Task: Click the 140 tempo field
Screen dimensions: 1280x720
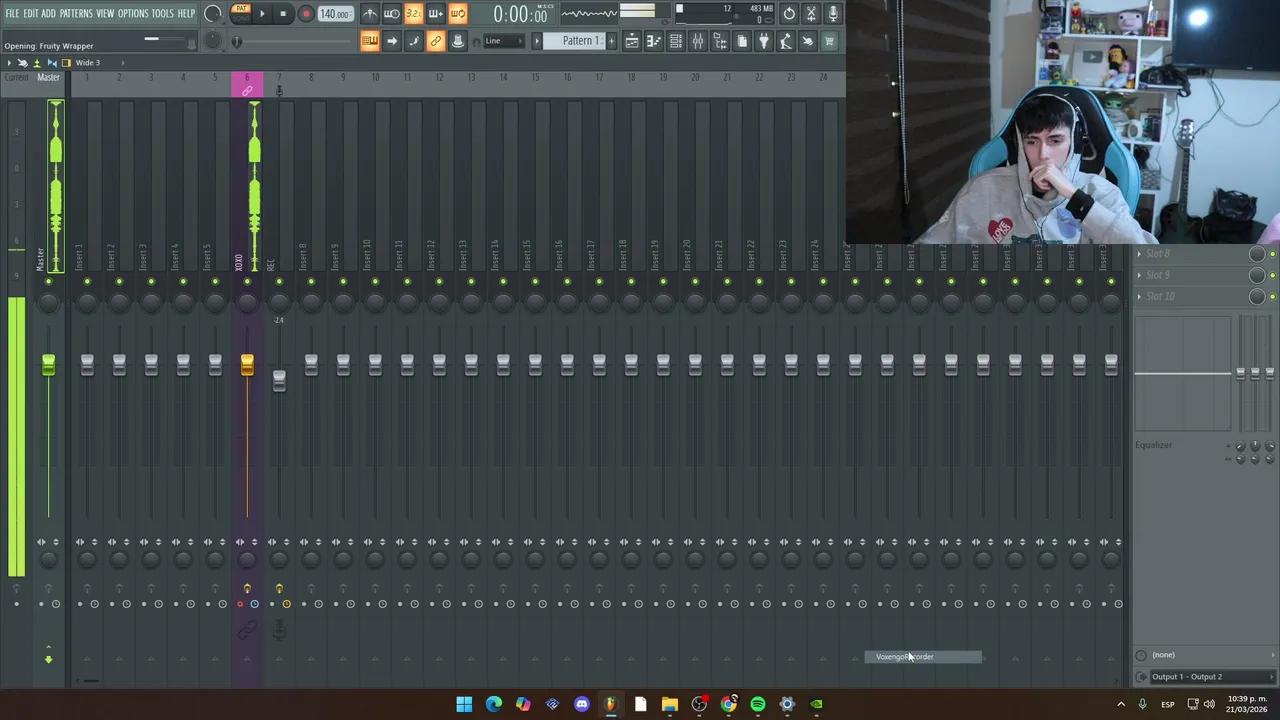Action: click(334, 14)
